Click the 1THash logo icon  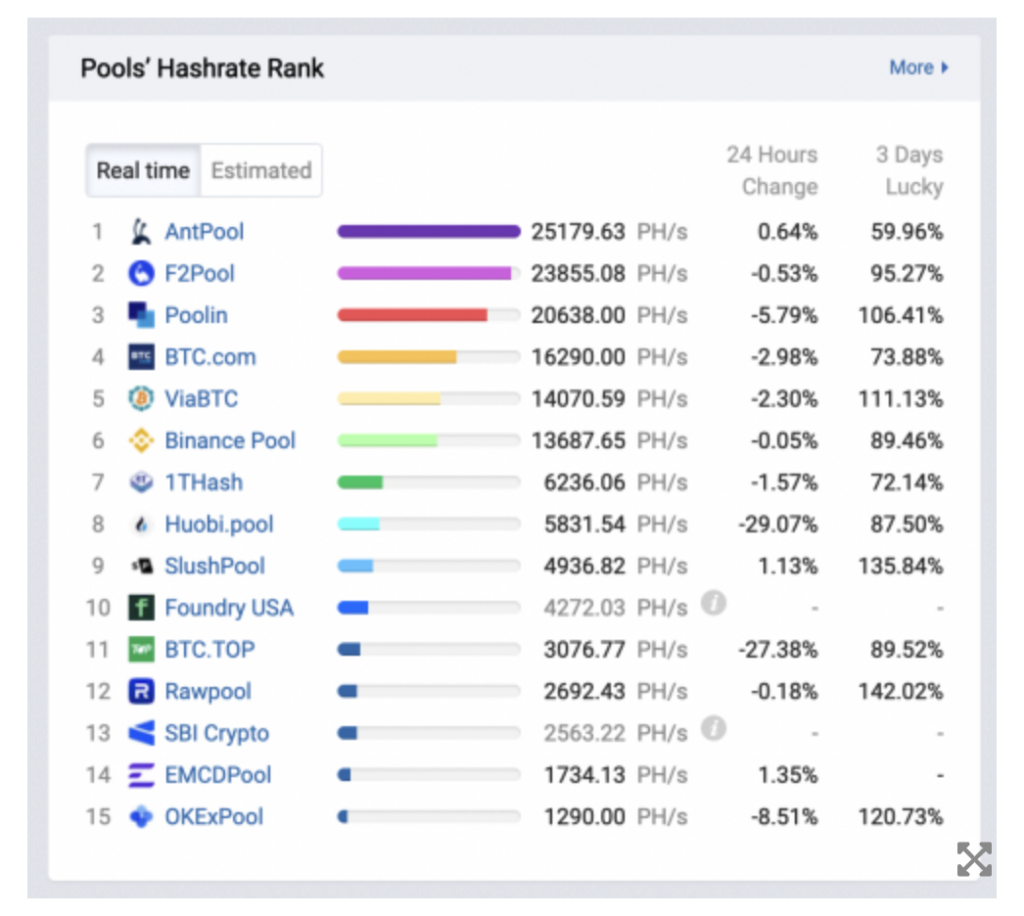click(x=141, y=482)
